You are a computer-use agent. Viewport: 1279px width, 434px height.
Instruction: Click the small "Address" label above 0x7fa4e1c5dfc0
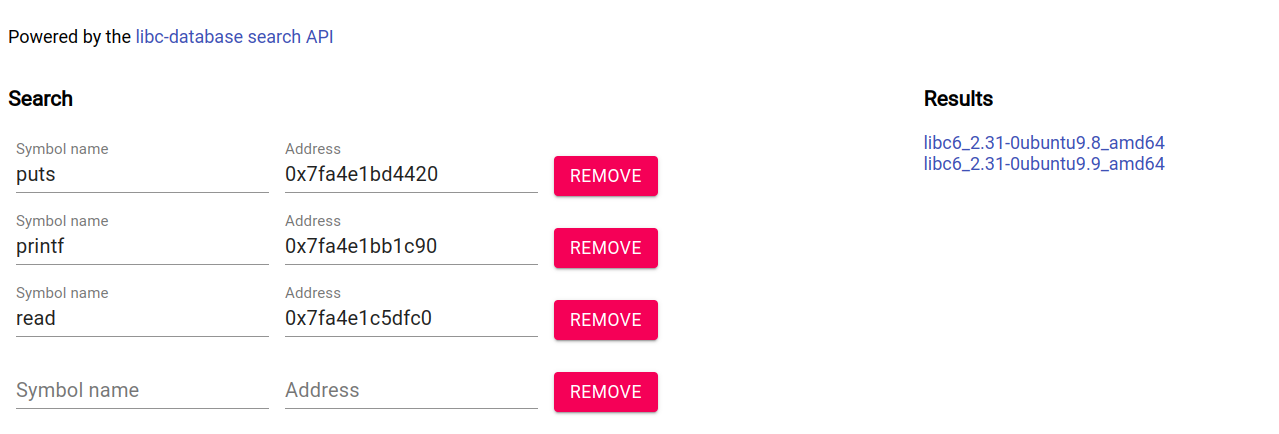[x=313, y=293]
